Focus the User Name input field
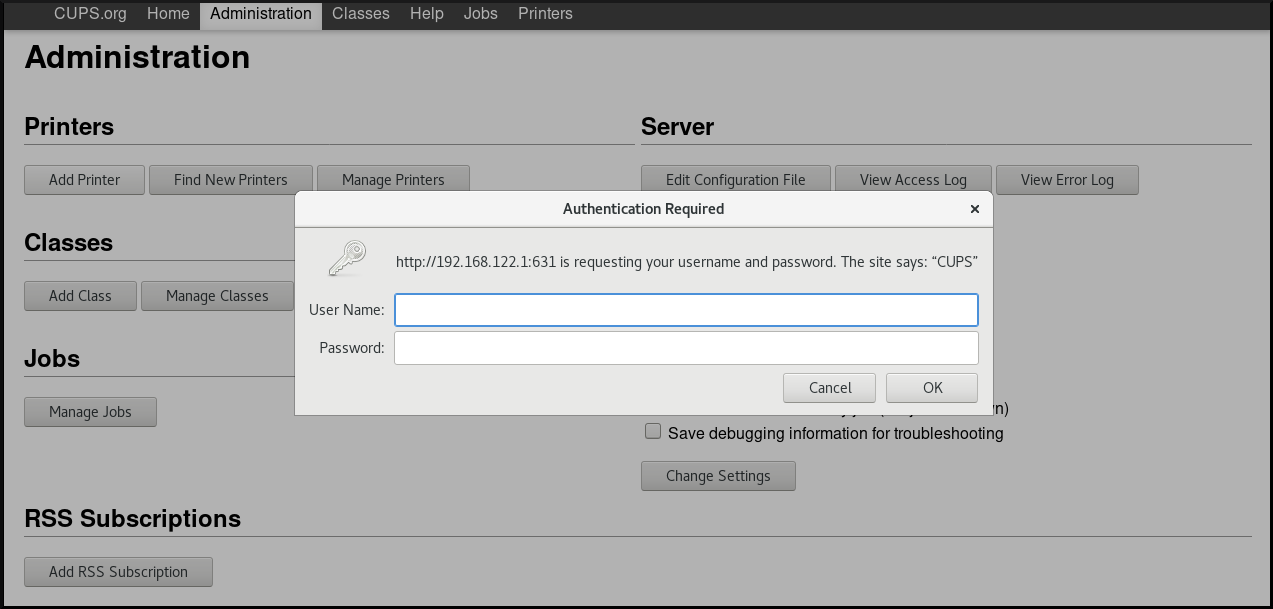The height and width of the screenshot is (609, 1273). (x=685, y=310)
